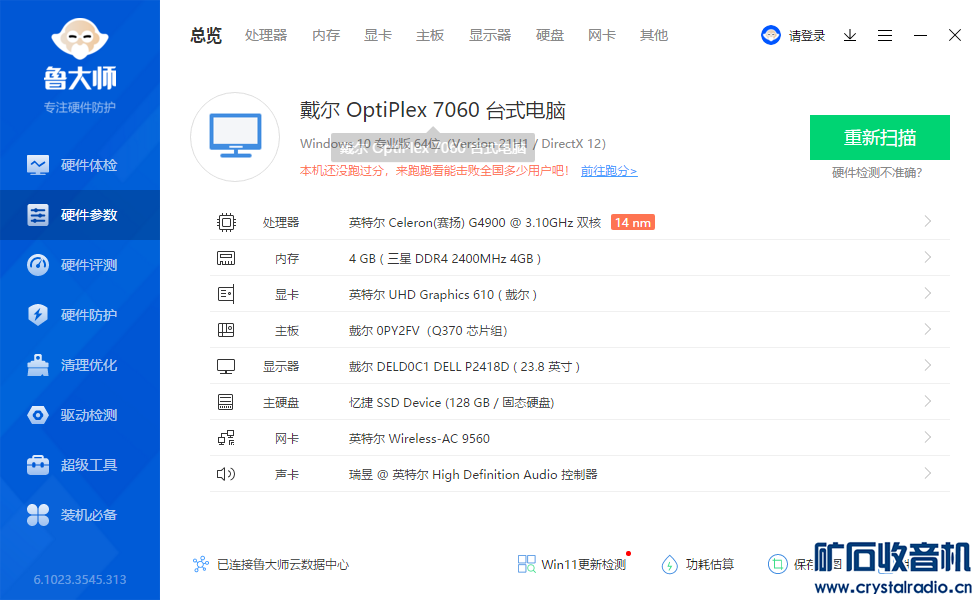Click 戴尔 0PY2FV motherboard text
The height and width of the screenshot is (600, 980).
[428, 331]
